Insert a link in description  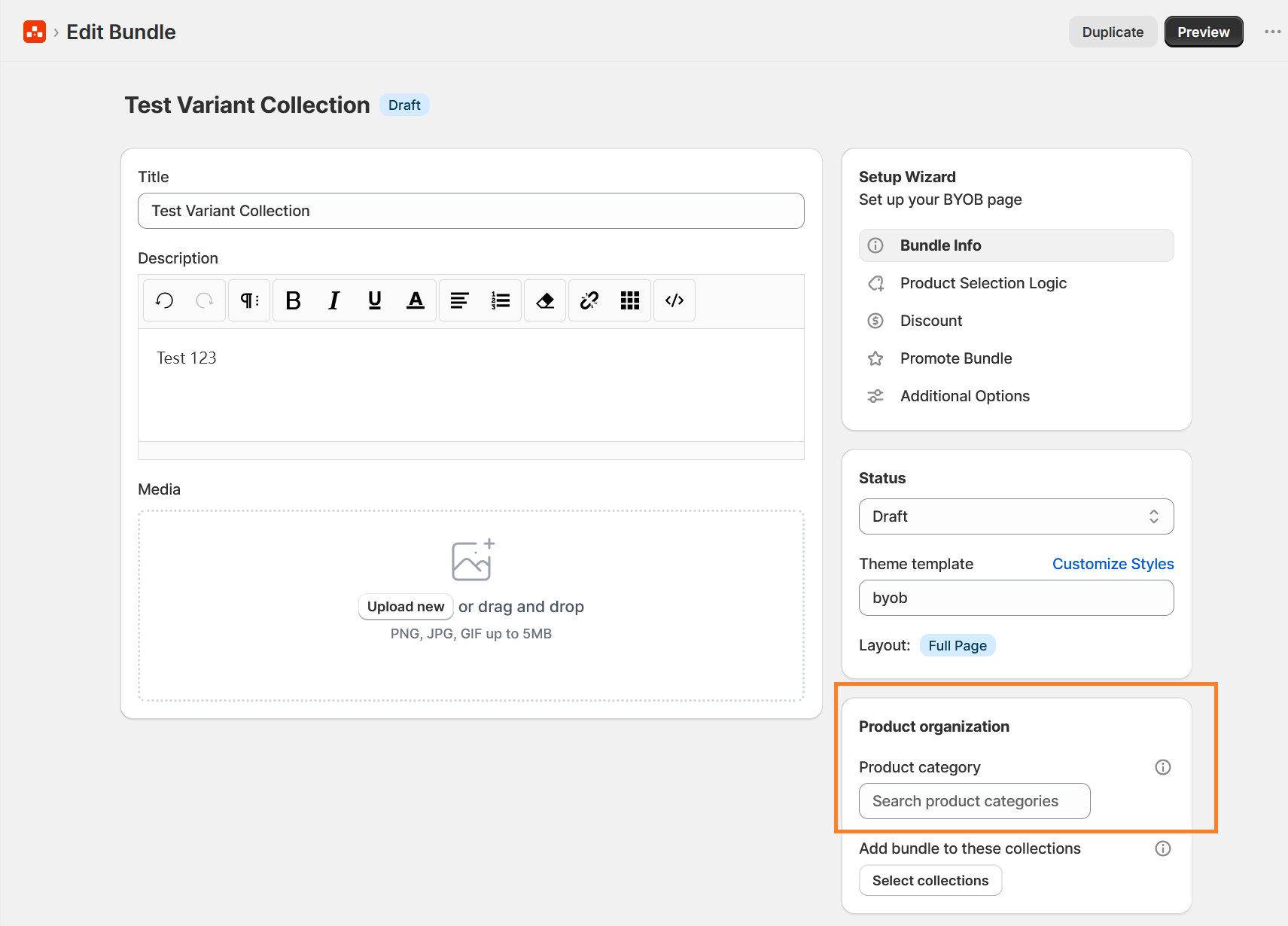pos(589,300)
